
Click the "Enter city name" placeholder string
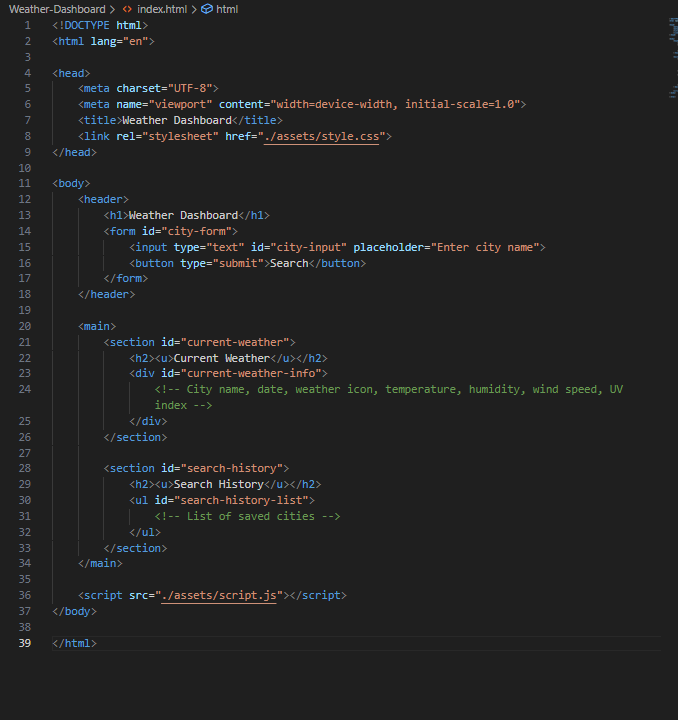[x=485, y=247]
